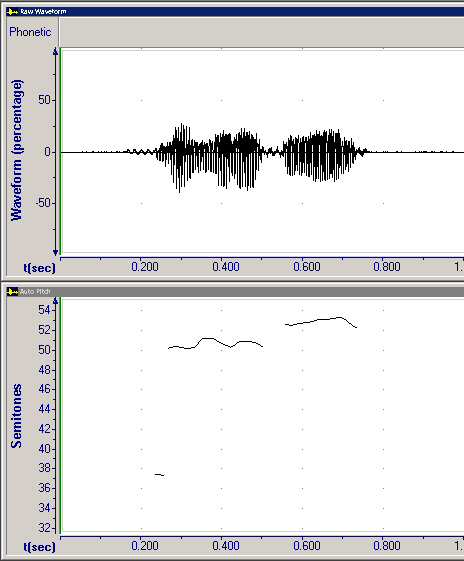Click the down arrow on waveform amplitude scale

tap(55, 252)
